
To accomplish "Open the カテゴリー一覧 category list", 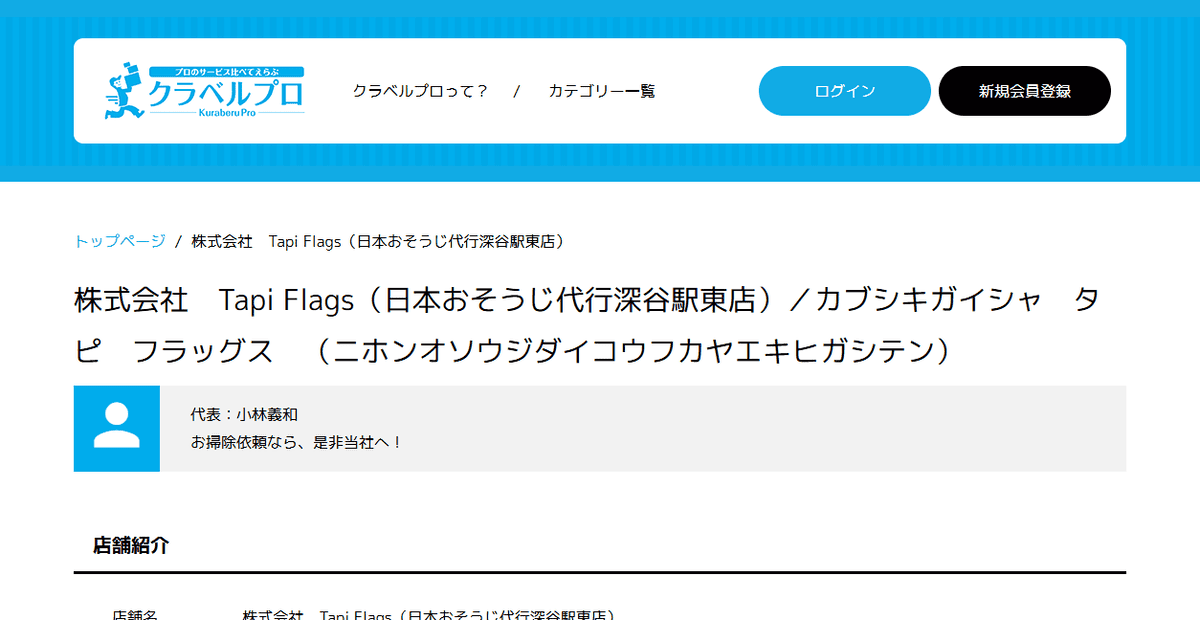I will click(x=601, y=91).
